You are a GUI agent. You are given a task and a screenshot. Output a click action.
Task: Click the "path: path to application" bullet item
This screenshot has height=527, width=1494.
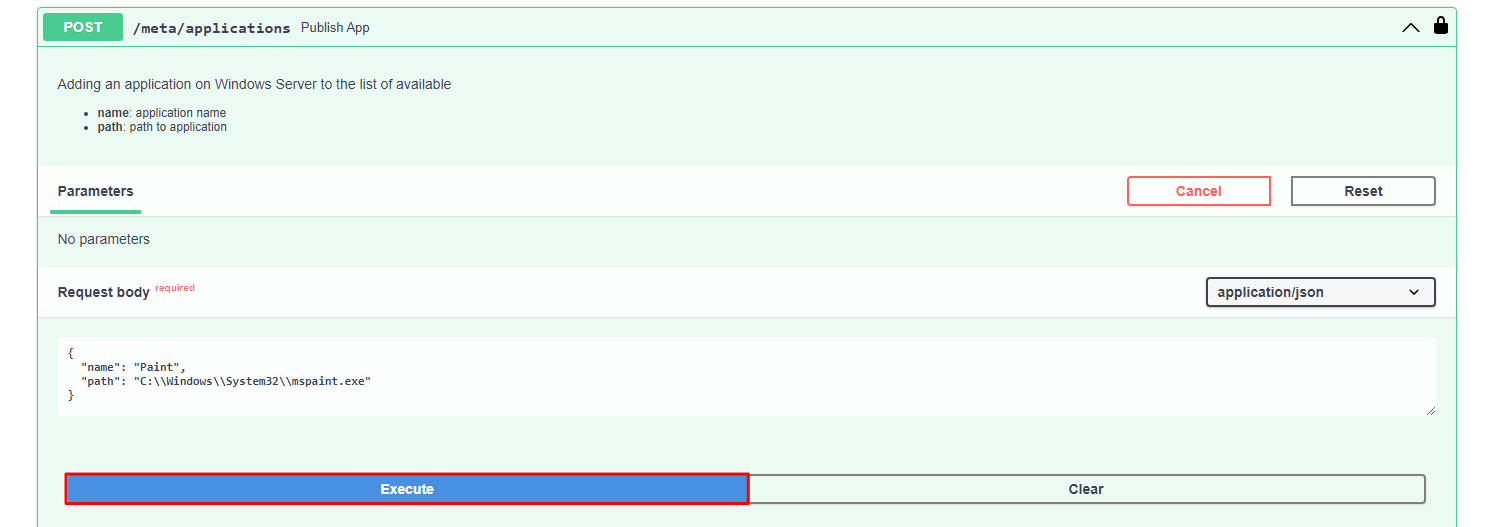(x=162, y=127)
